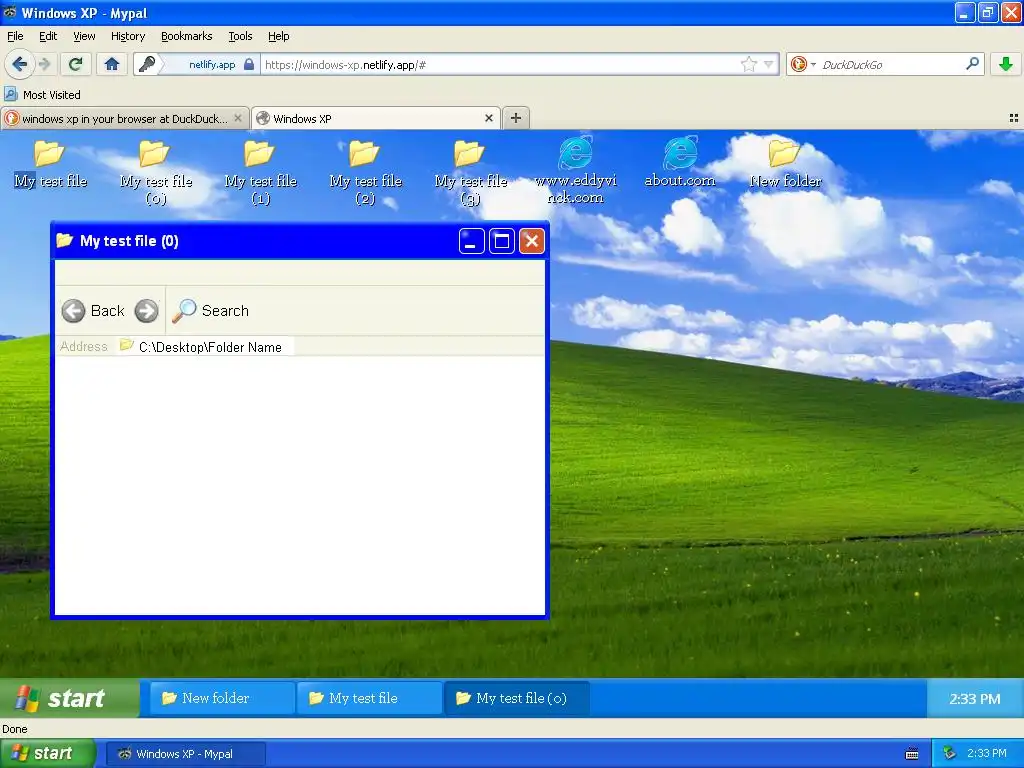Click the network tray icon beside the clock

coord(950,753)
